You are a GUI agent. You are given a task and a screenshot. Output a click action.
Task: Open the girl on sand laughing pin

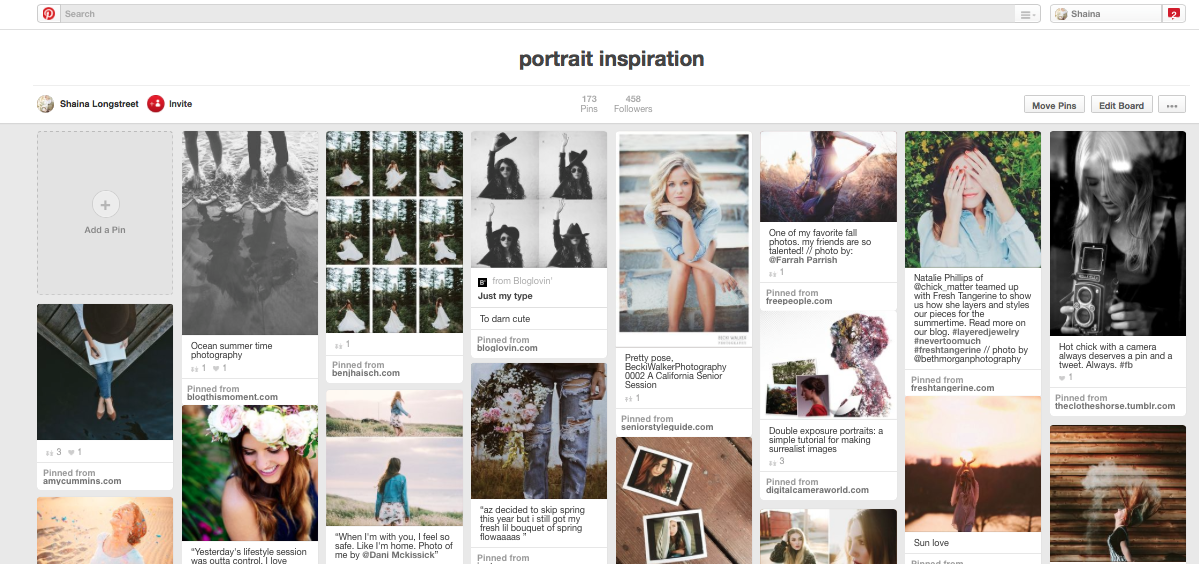click(105, 530)
